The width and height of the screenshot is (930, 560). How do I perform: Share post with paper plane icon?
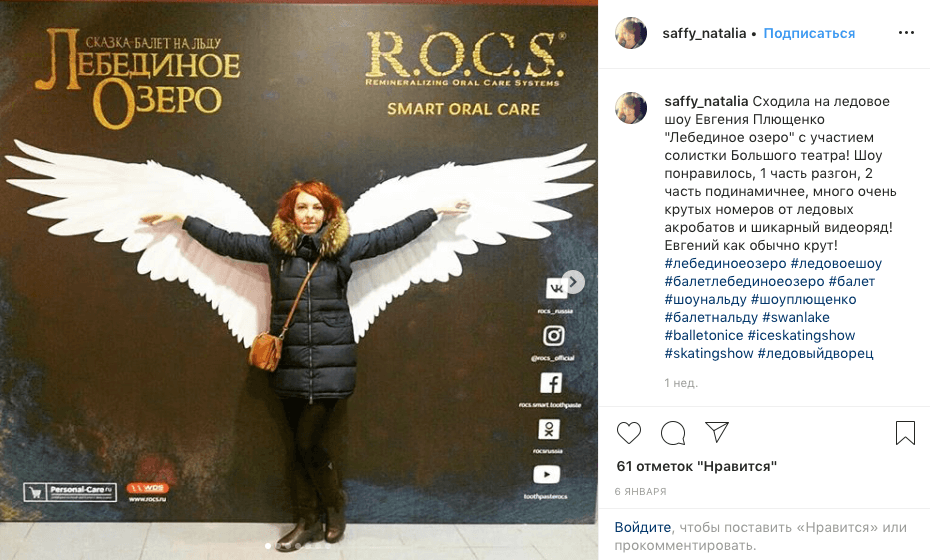[x=716, y=432]
